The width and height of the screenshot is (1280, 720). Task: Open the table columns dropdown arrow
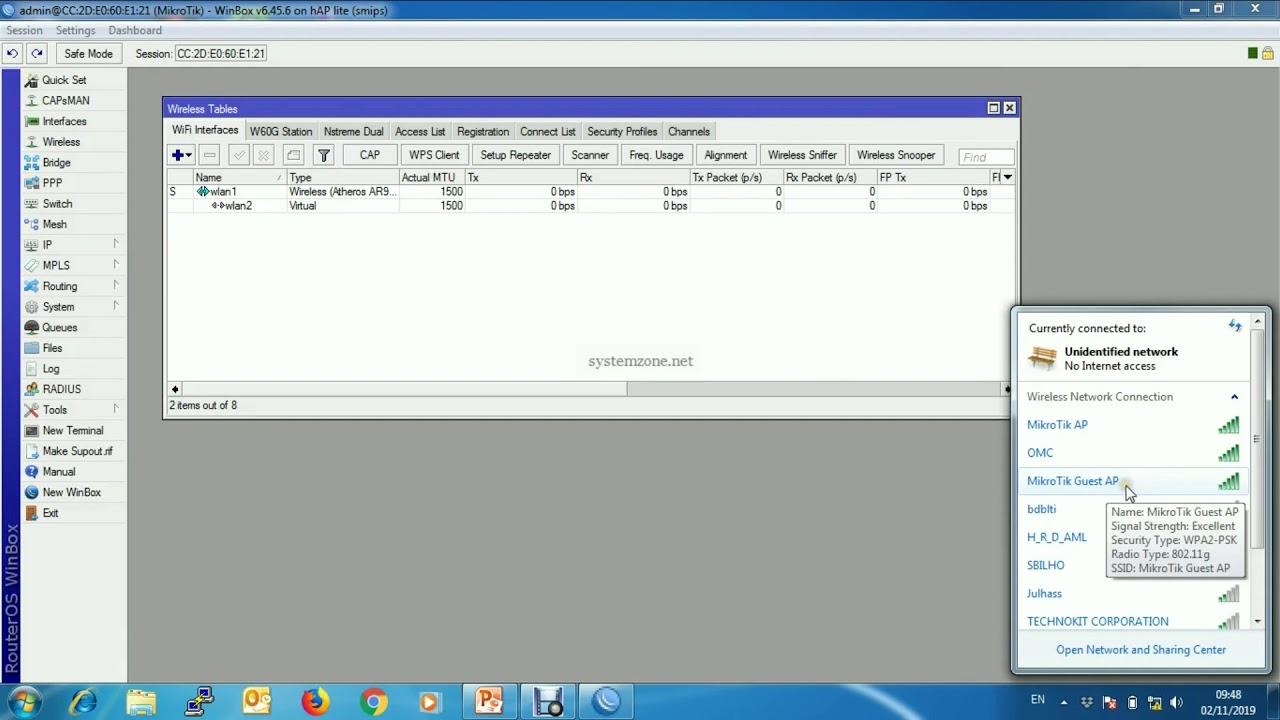point(1007,177)
